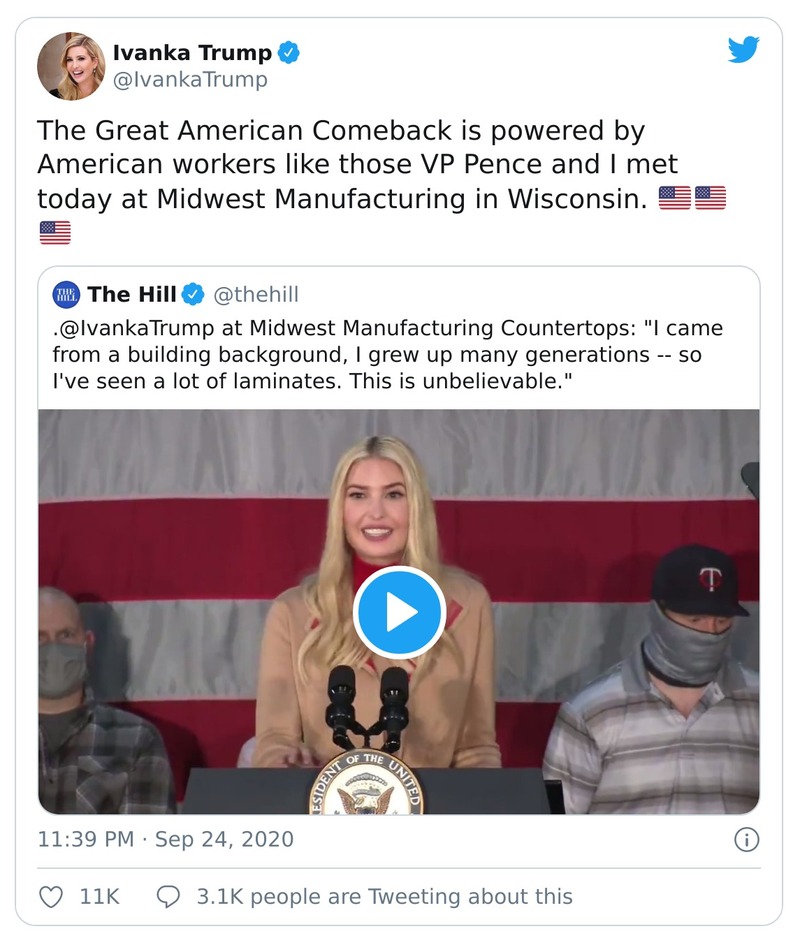Click the American flag emoji on the second line

tap(55, 233)
